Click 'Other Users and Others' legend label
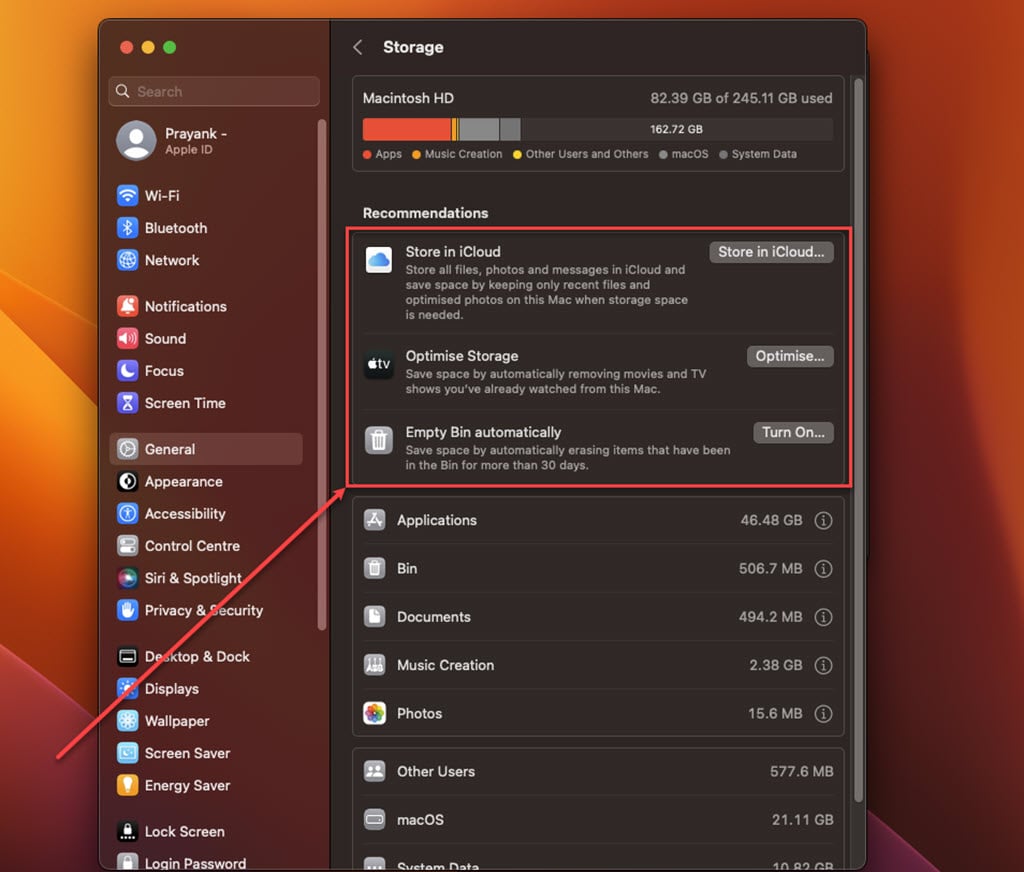This screenshot has height=872, width=1024. (587, 154)
